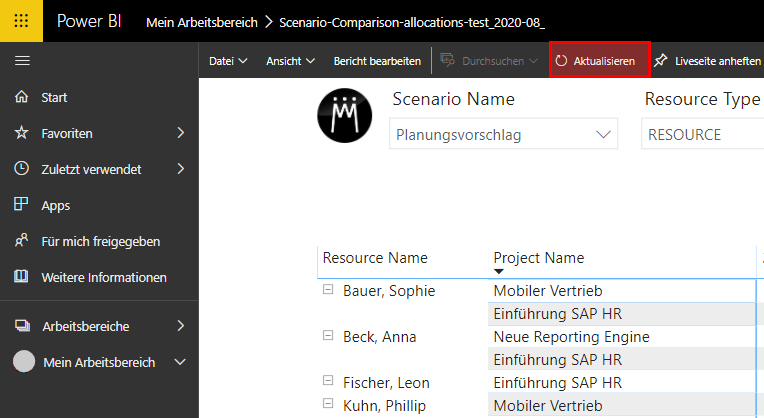The height and width of the screenshot is (418, 764).
Task: Click the Liveseite anheften pin icon
Action: [661, 61]
